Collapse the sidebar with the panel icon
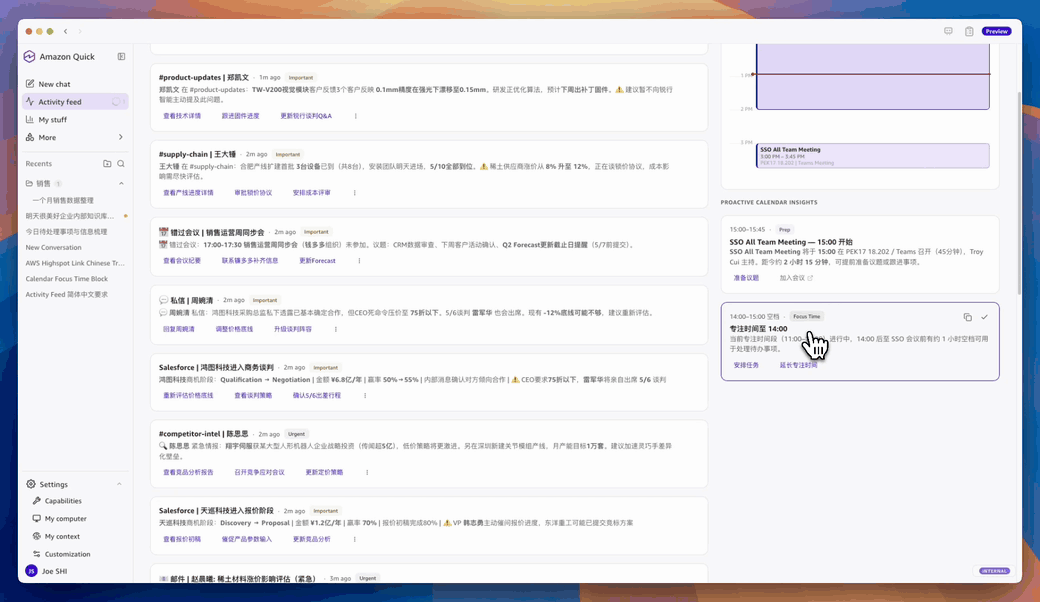The height and width of the screenshot is (602, 1040). click(121, 56)
